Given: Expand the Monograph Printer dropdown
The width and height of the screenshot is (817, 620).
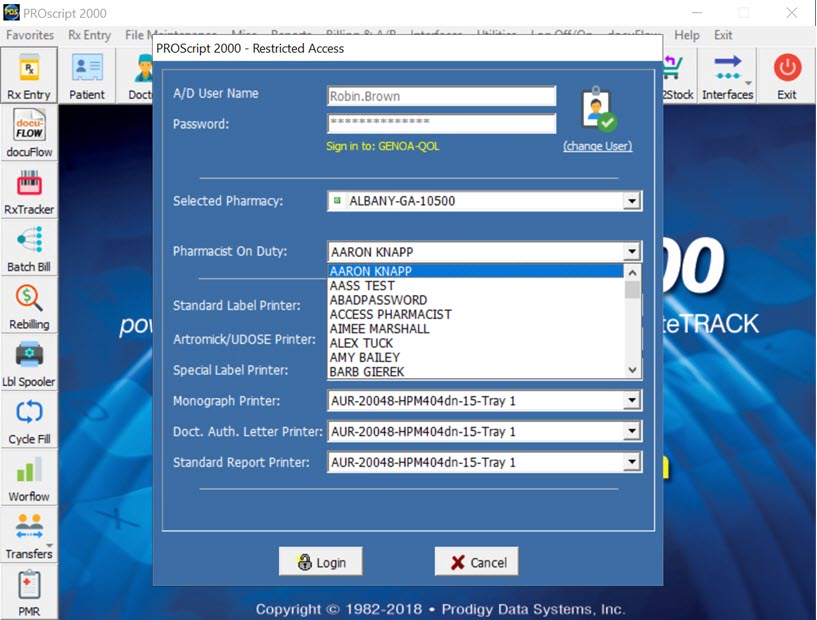Looking at the screenshot, I should [x=631, y=402].
